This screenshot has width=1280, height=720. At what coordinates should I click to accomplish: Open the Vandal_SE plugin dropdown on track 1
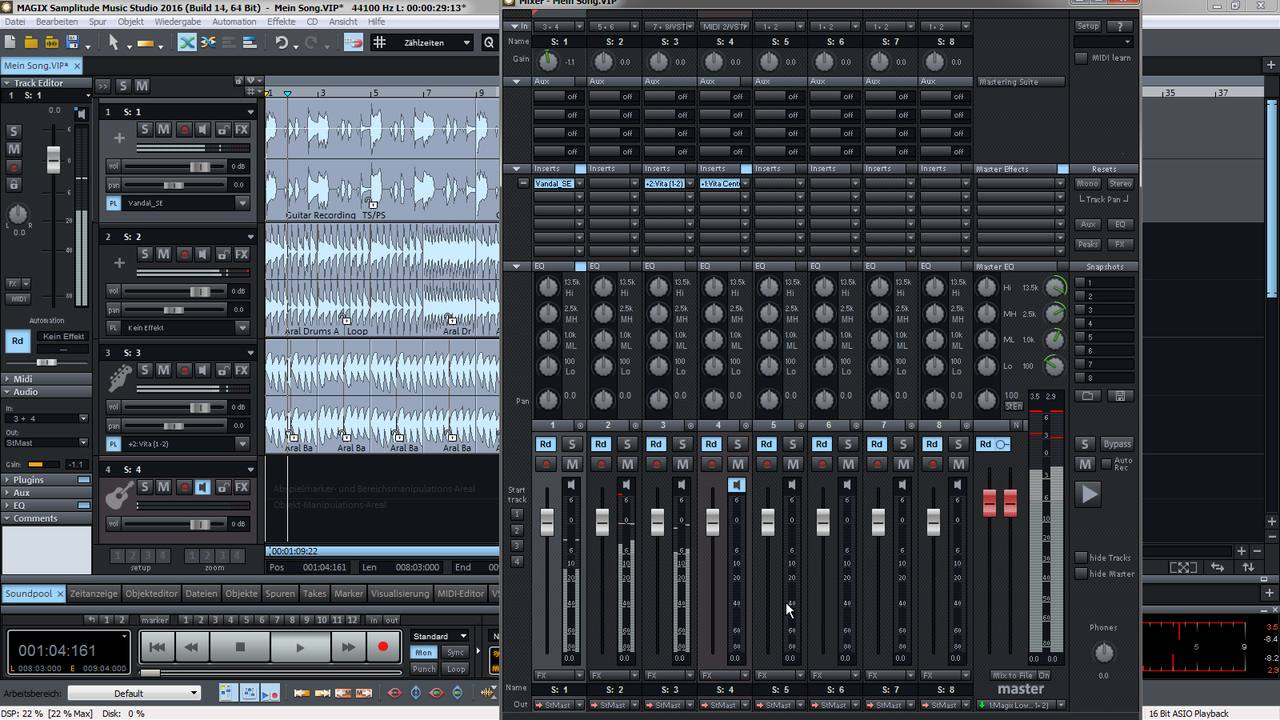pyautogui.click(x=242, y=203)
